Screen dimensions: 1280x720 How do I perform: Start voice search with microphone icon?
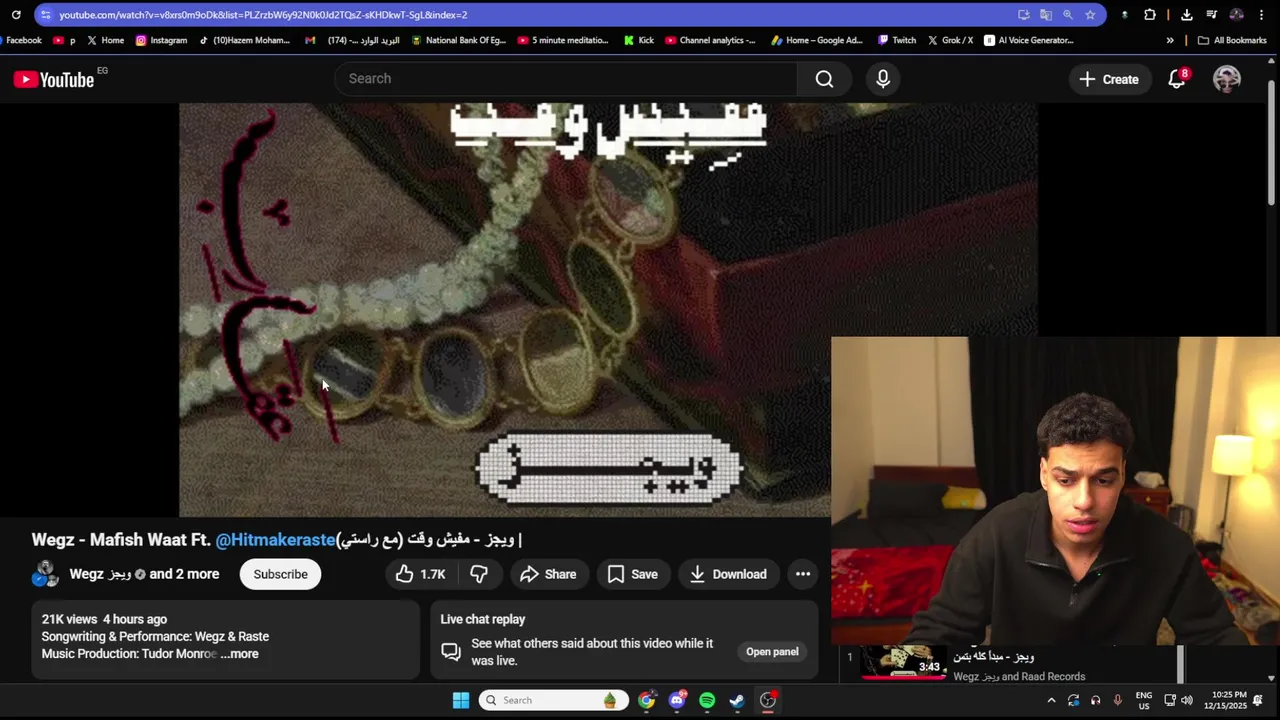pyautogui.click(x=883, y=79)
